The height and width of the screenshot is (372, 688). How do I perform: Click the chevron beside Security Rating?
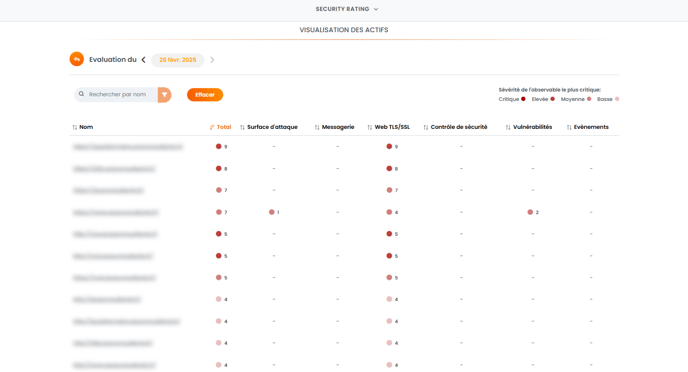tap(376, 9)
